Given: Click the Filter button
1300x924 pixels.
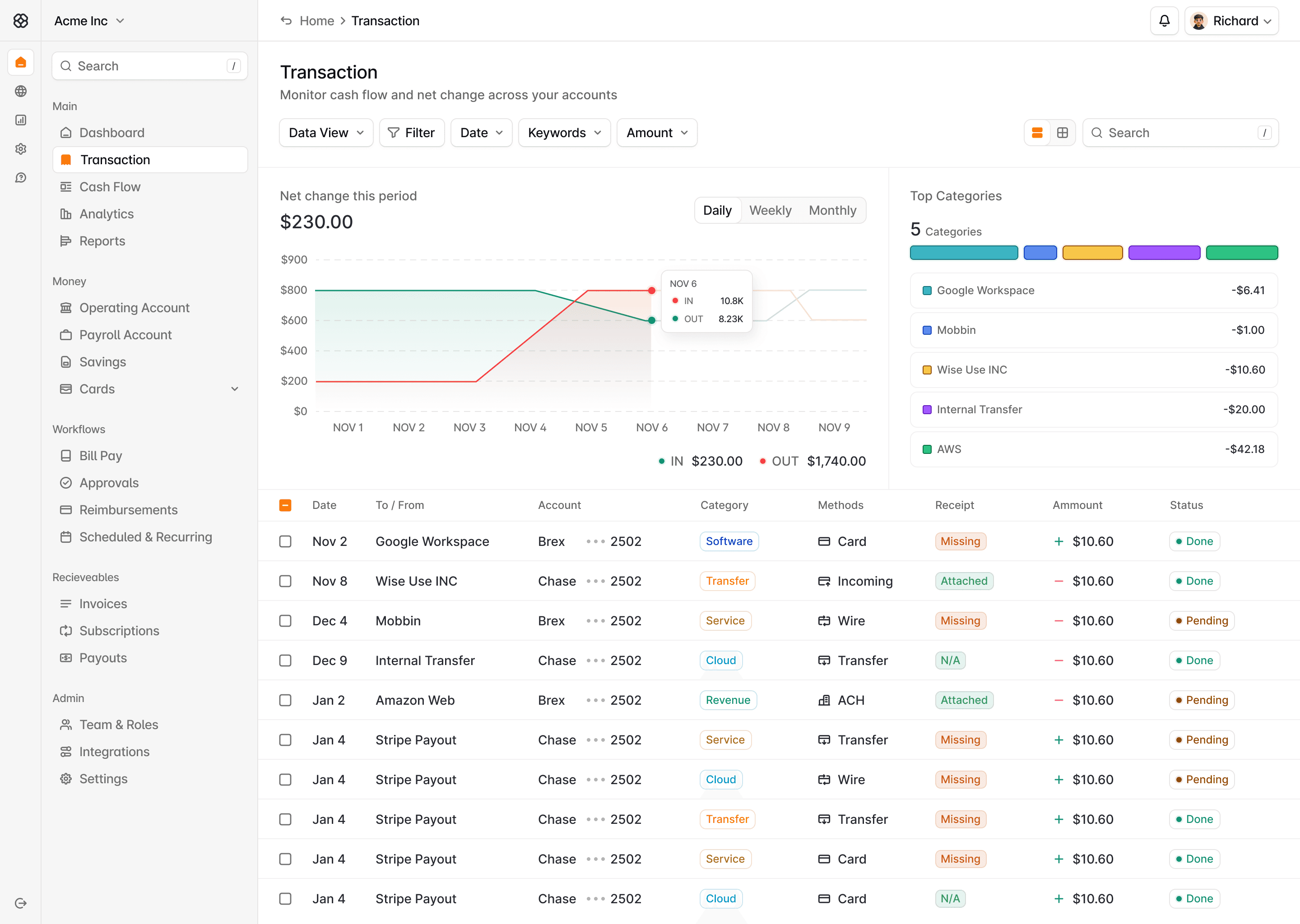Looking at the screenshot, I should [412, 133].
